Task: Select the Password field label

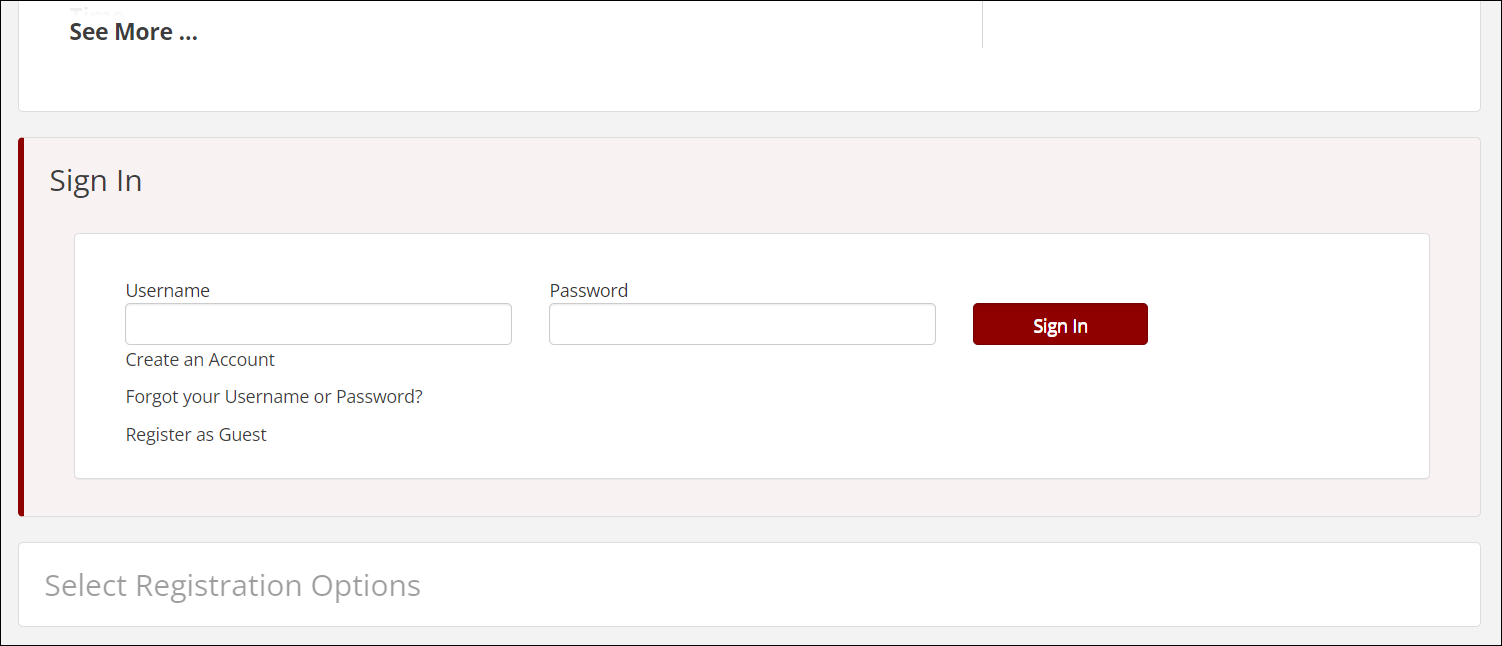Action: (x=588, y=290)
